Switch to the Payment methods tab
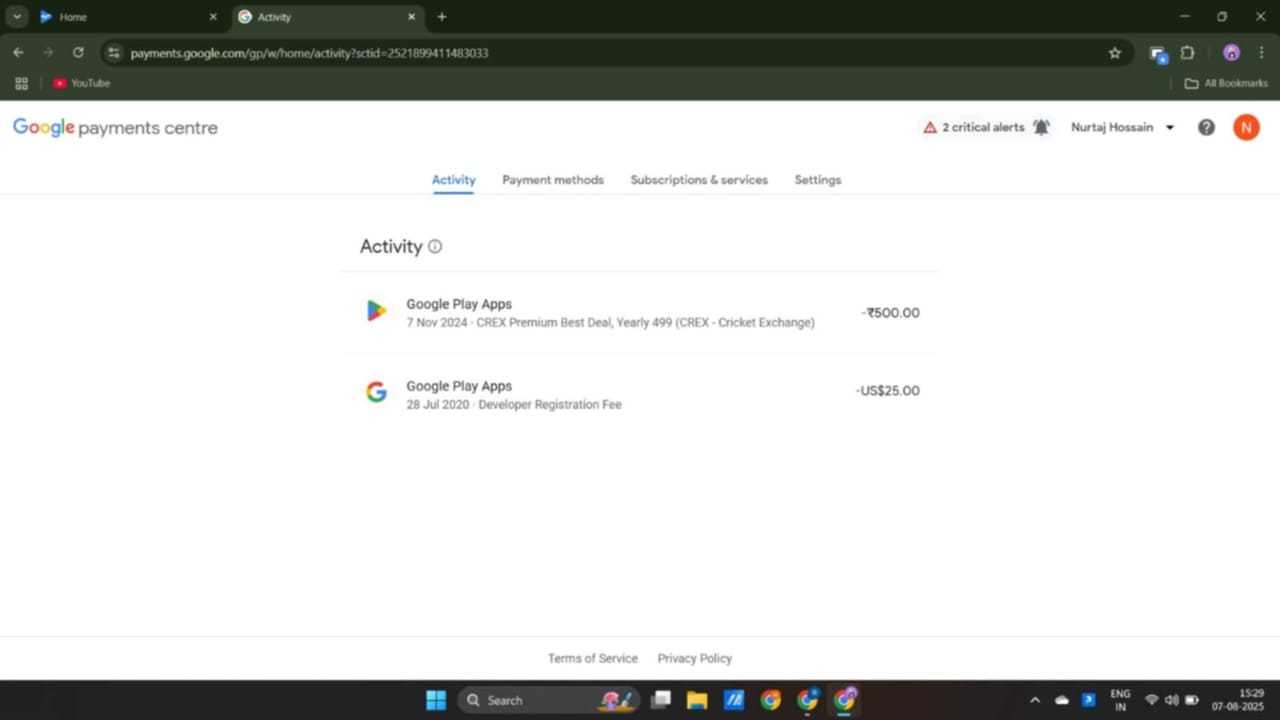The image size is (1280, 720). 553,180
